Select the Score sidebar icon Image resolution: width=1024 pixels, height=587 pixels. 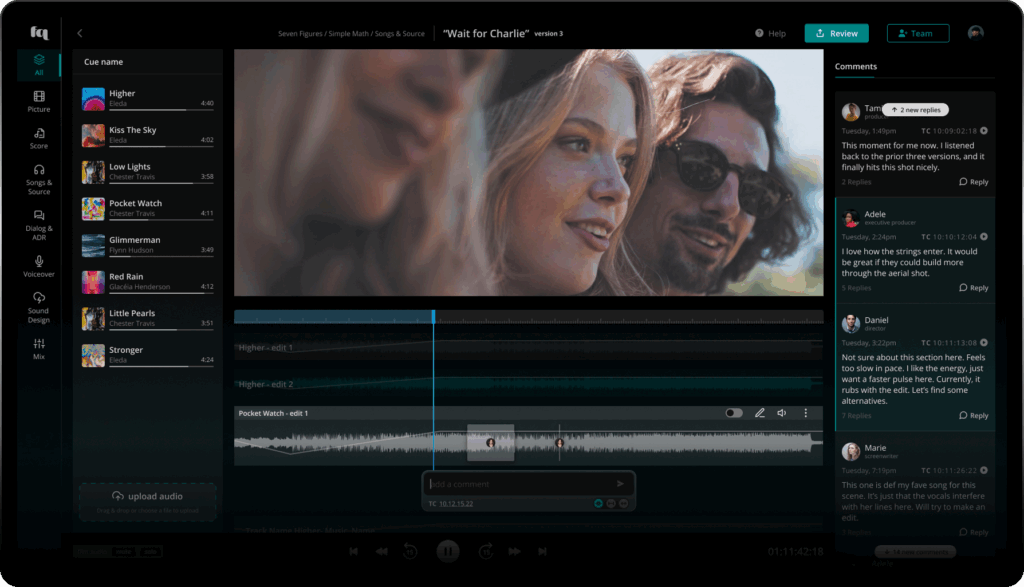pos(39,138)
